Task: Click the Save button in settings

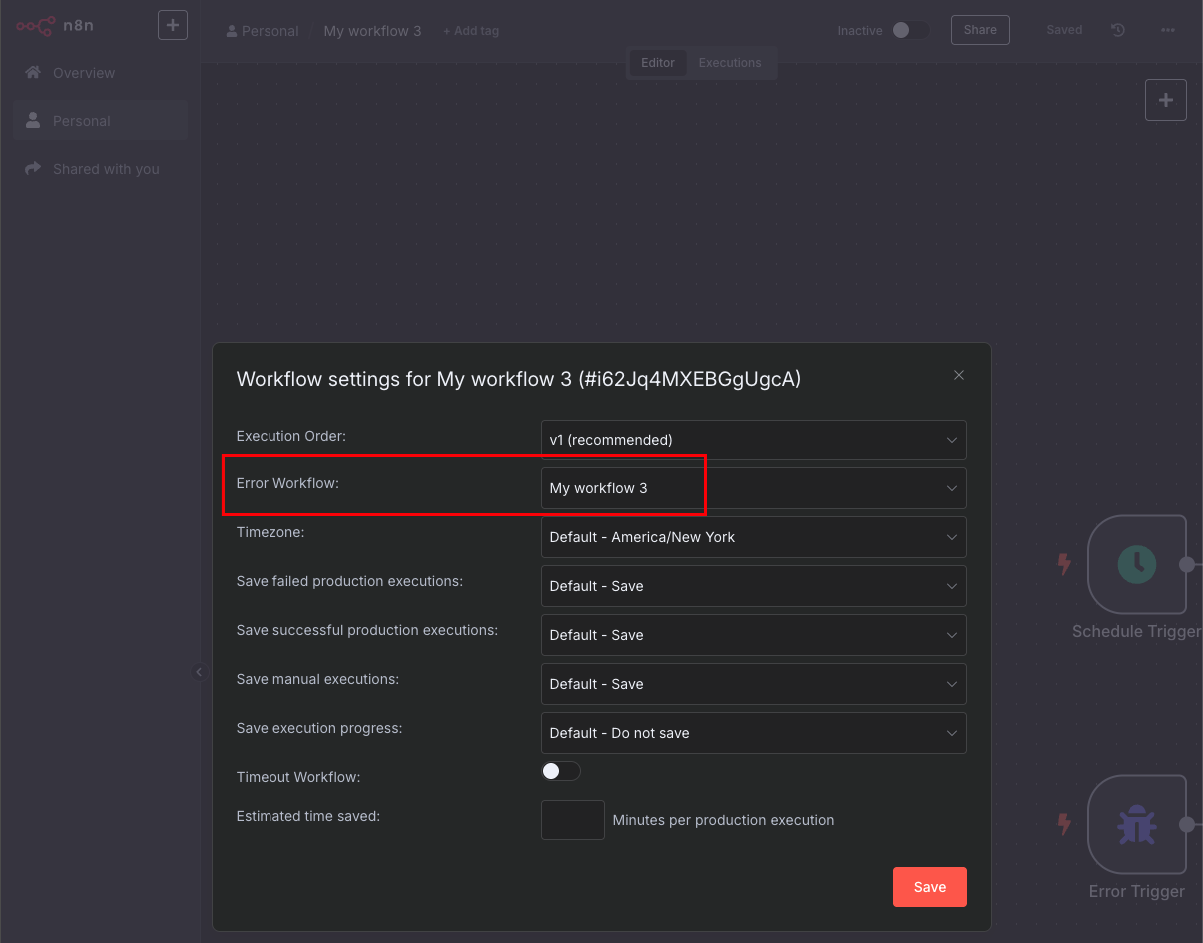Action: tap(930, 887)
